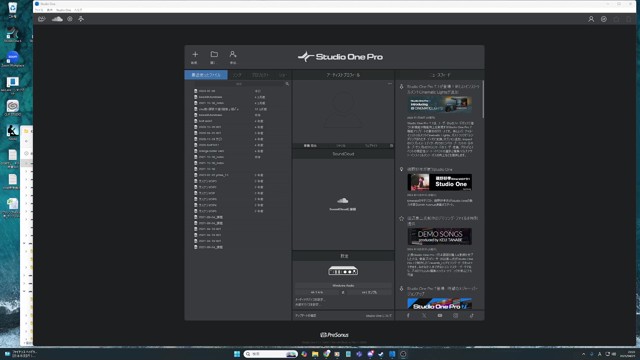Screen dimensions: 640x360
Task: Open the YouTube icon below news feed
Action: [440, 316]
